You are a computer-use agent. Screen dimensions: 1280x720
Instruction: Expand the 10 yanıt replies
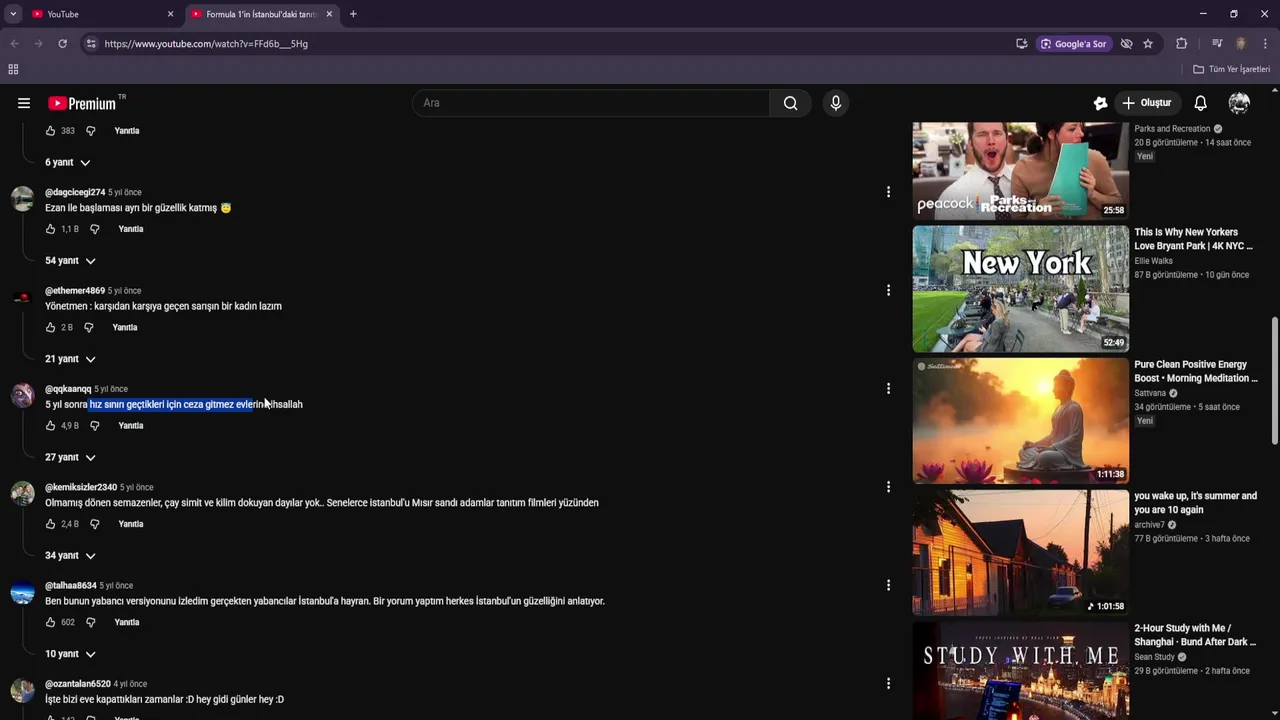pyautogui.click(x=70, y=654)
